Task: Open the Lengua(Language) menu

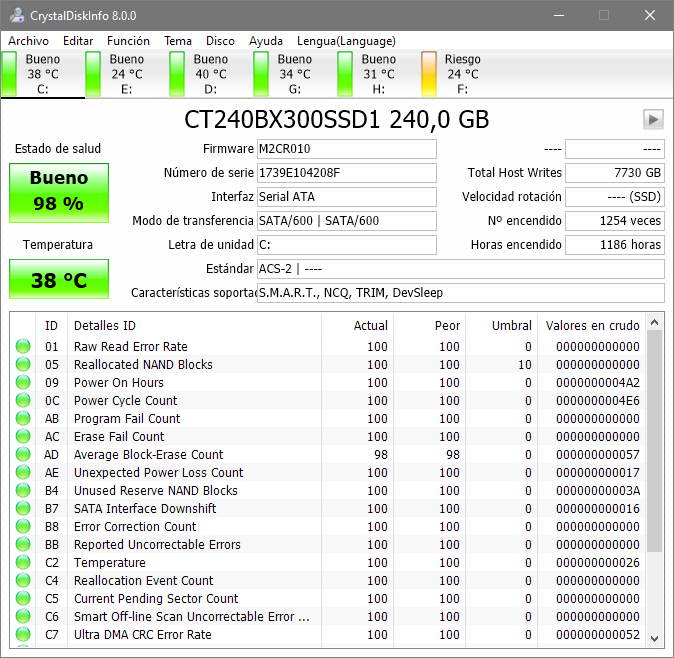Action: click(x=346, y=41)
